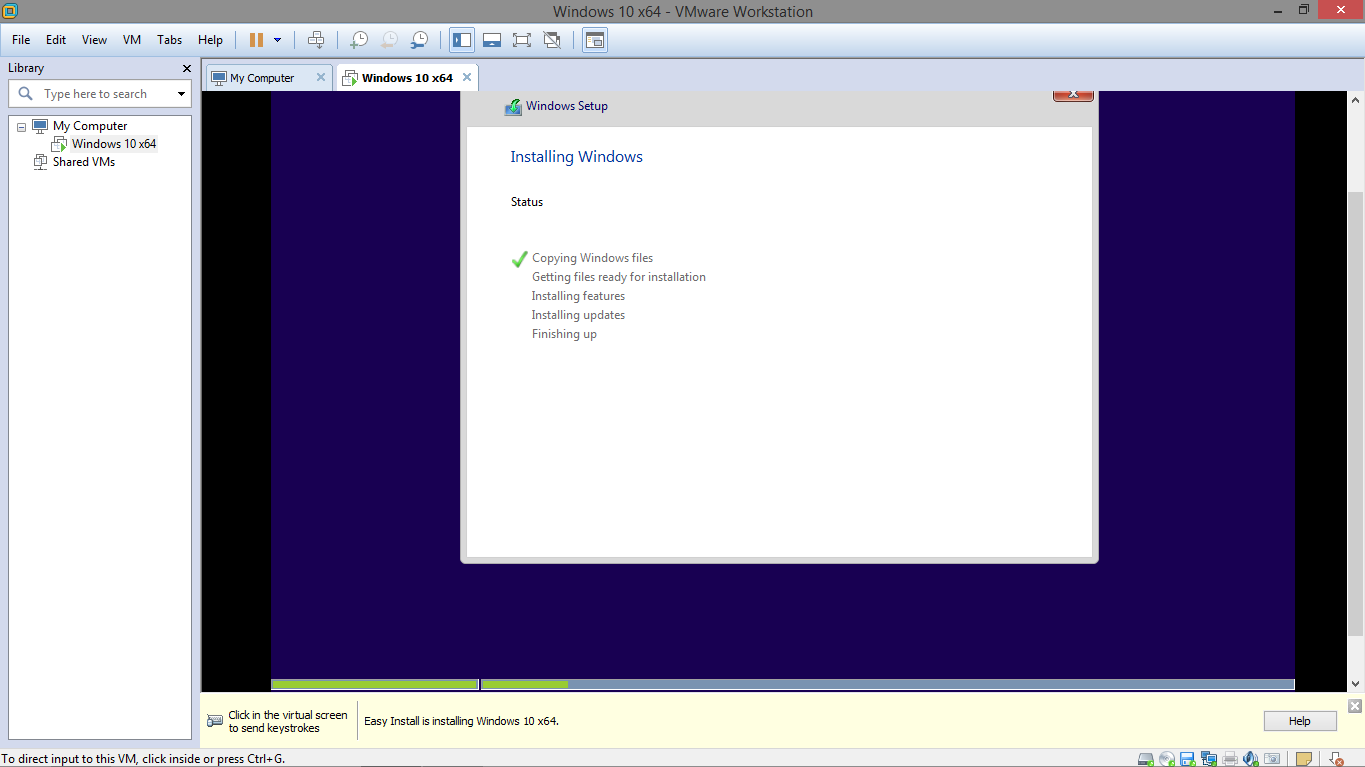Select Windows 10 x64 in library tree
This screenshot has height=767, width=1365.
click(x=114, y=144)
